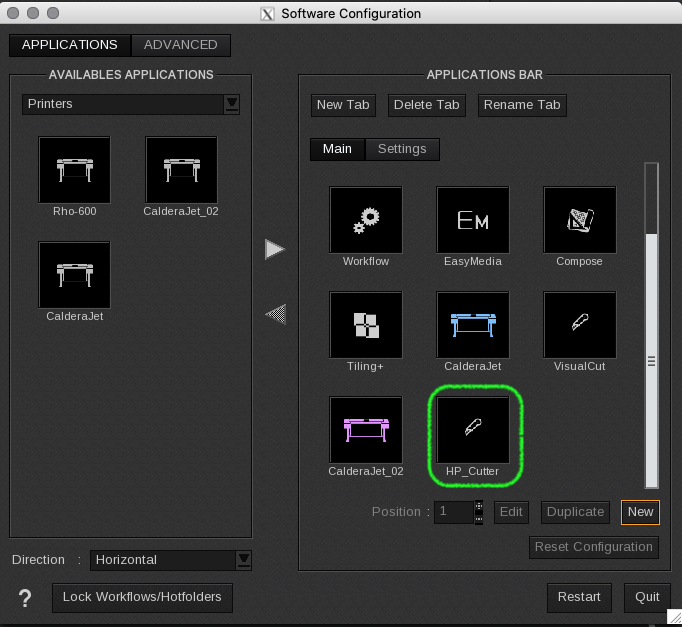The image size is (682, 627).
Task: Select the pink CalderaJet_02 icon in the Applications Bar
Action: click(366, 430)
